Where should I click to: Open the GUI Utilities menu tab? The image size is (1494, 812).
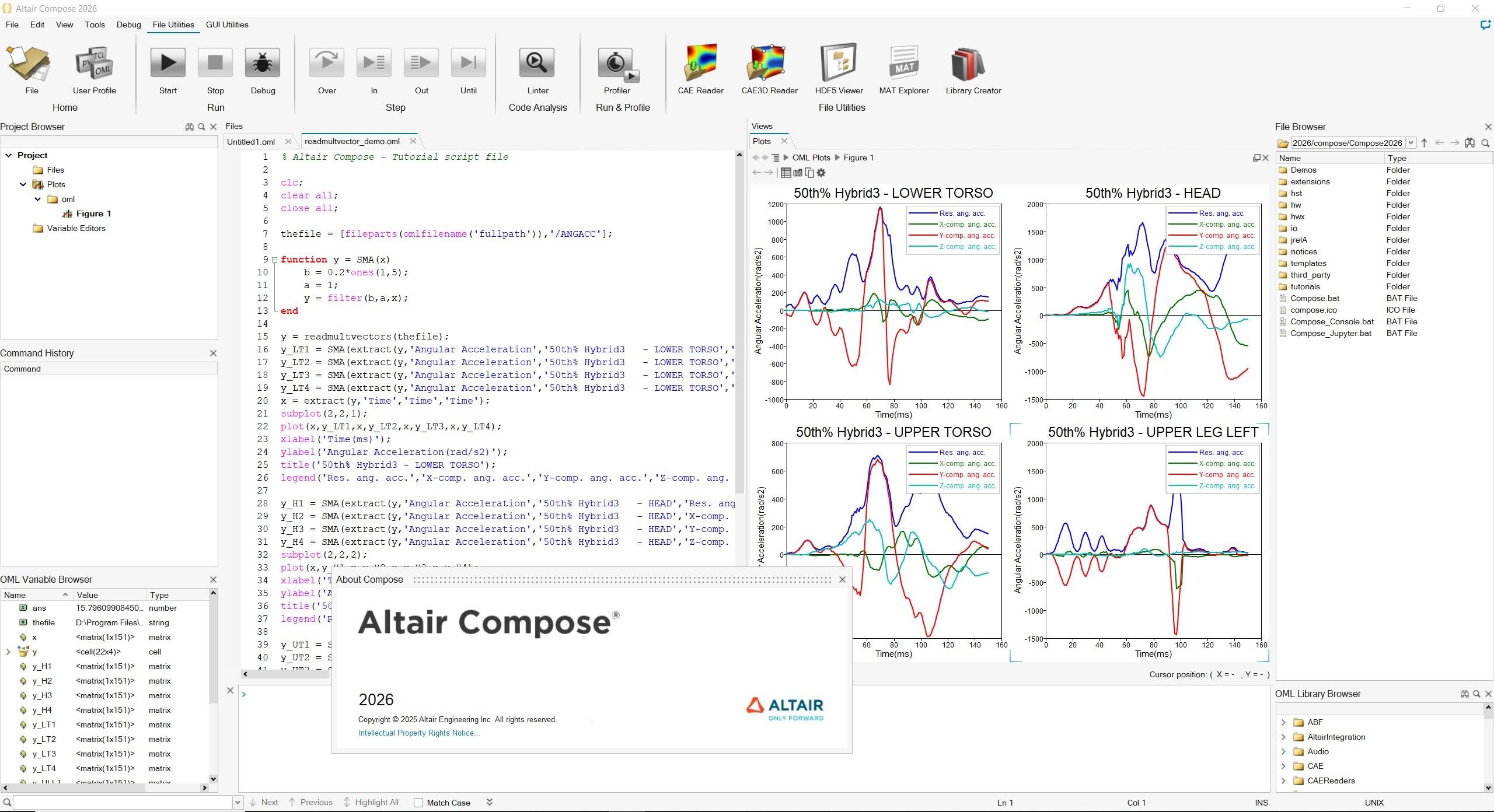point(226,24)
